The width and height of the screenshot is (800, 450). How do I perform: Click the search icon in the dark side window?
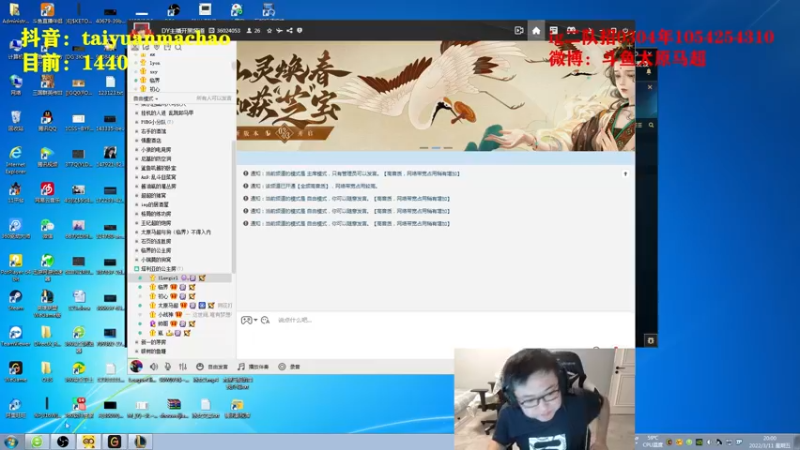tap(651, 125)
